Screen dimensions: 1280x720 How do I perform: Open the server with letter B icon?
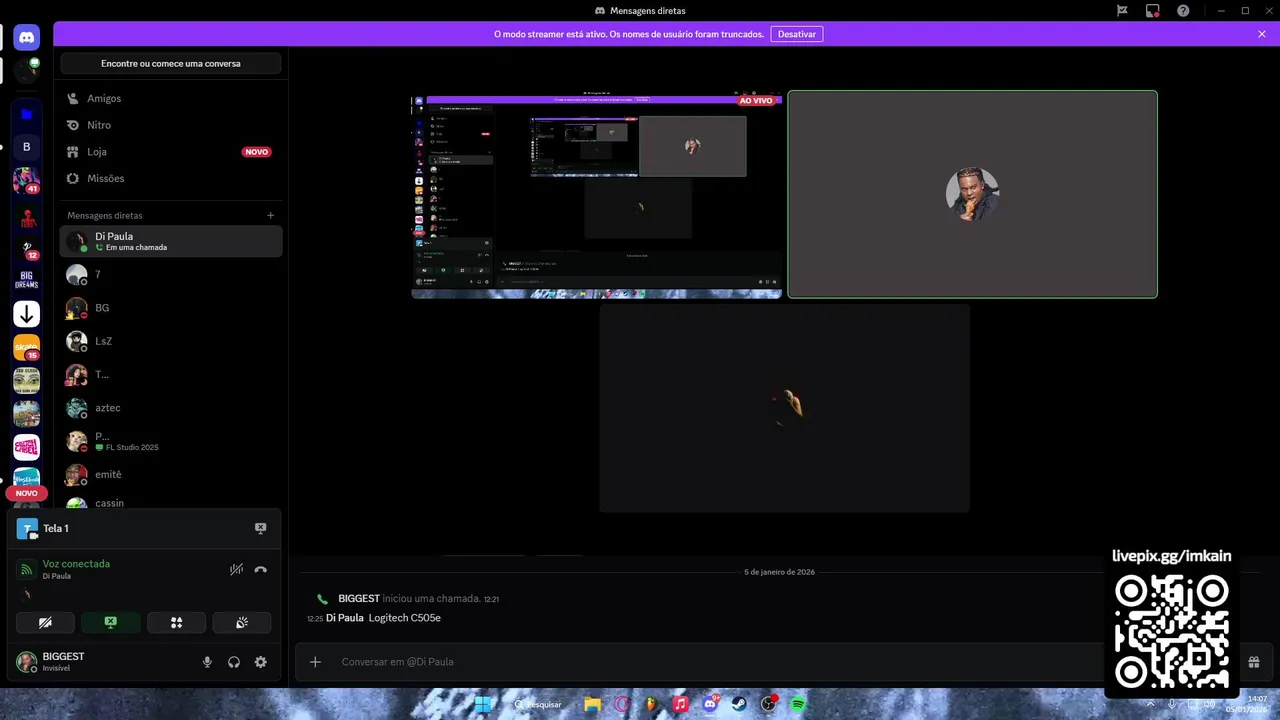27,147
